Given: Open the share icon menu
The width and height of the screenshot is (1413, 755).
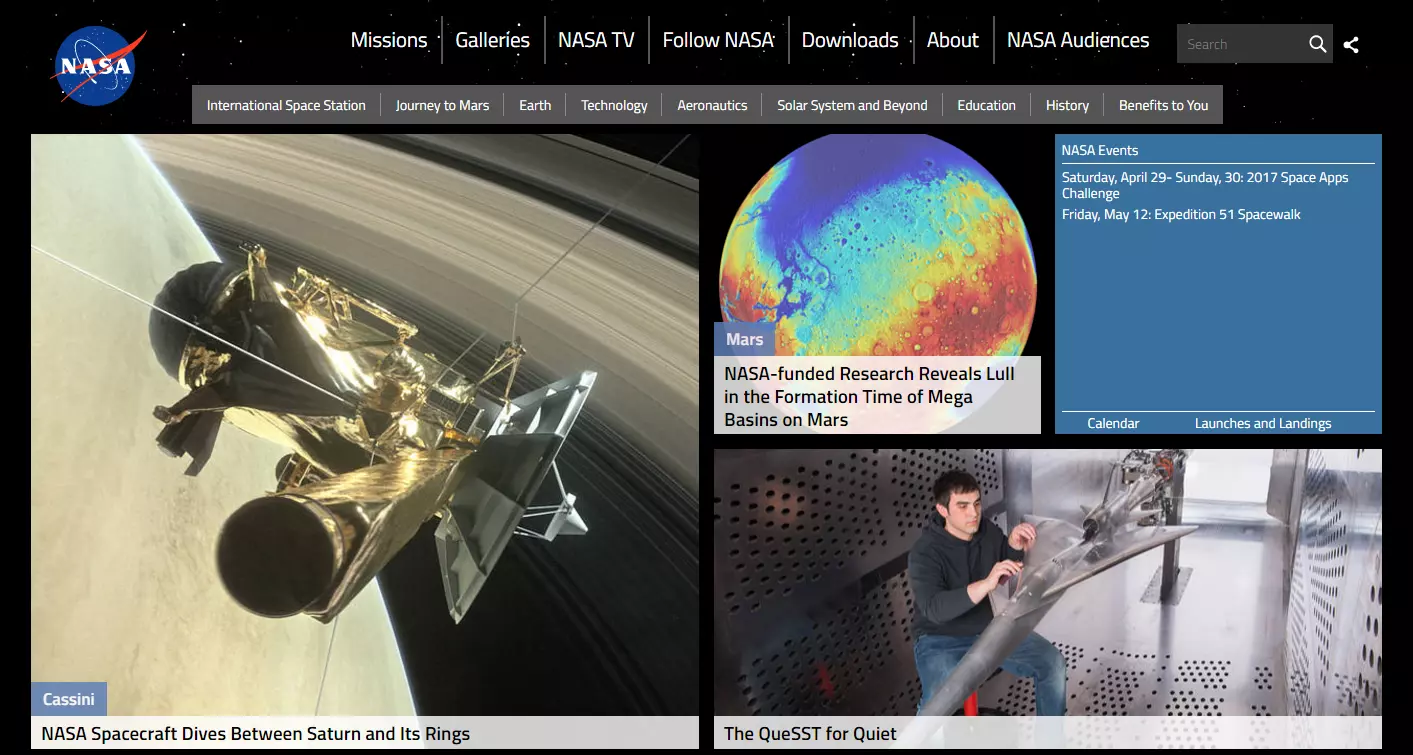Looking at the screenshot, I should point(1351,45).
